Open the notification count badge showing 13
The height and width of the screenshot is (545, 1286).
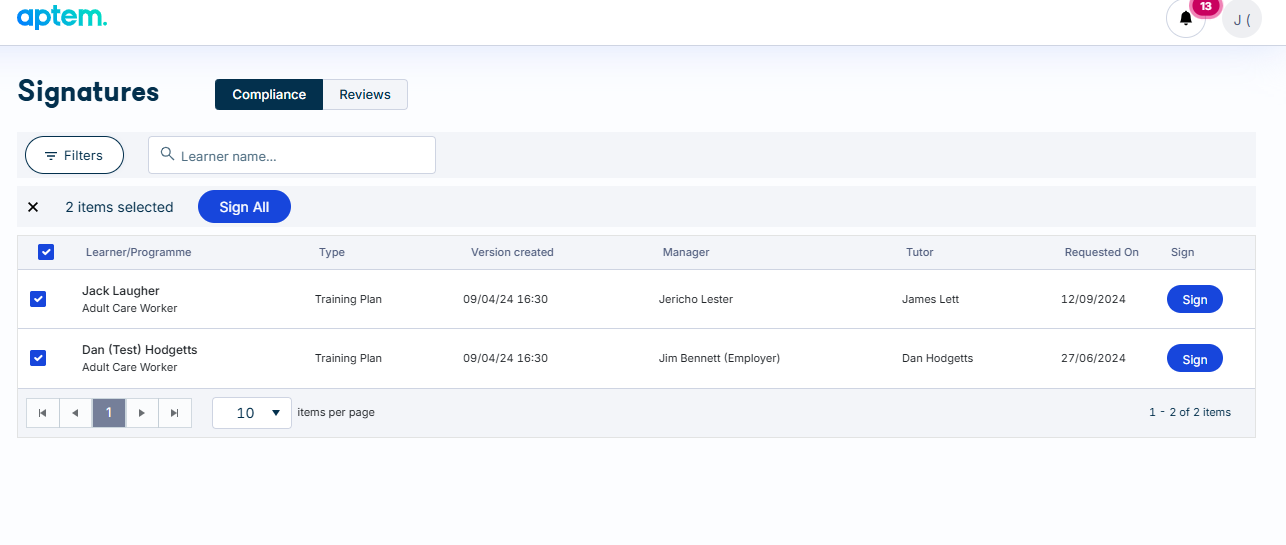[x=1206, y=6]
